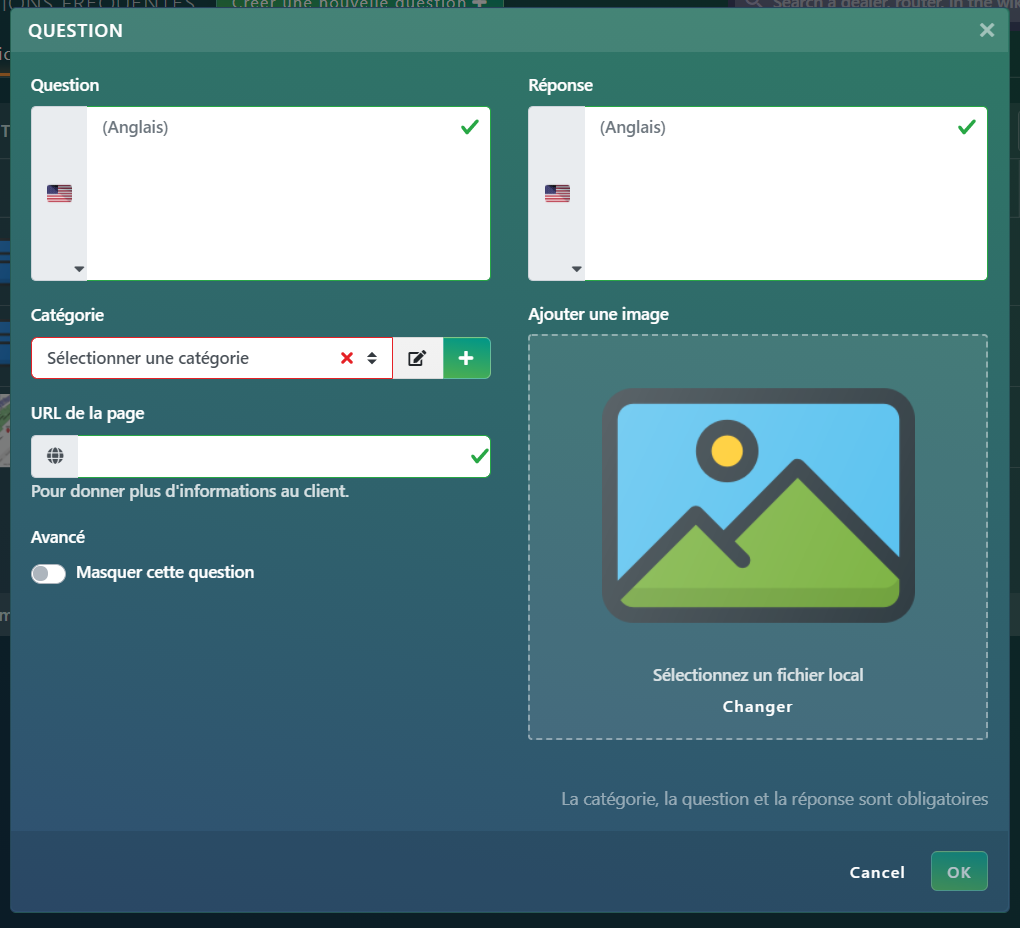
Task: Click Sélectionnez un fichier local text
Action: (757, 675)
